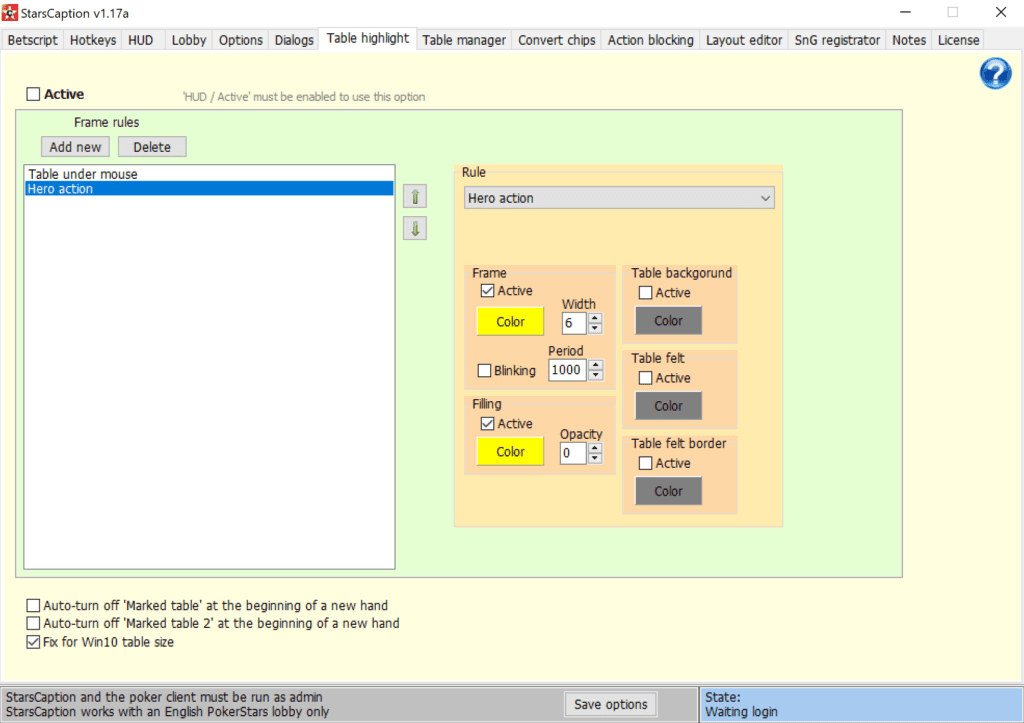Move selected rule up with green arrow

[x=415, y=197]
